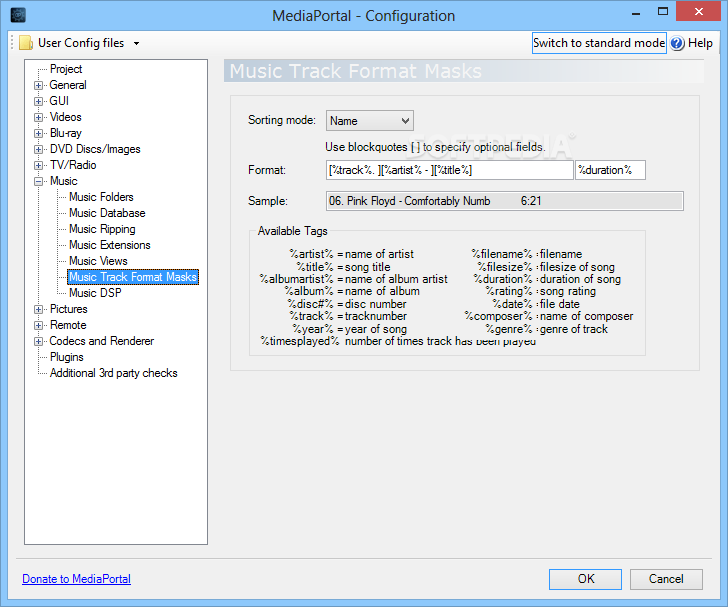Click the 'Sorting mode:' label
This screenshot has height=607, width=728.
click(x=282, y=120)
